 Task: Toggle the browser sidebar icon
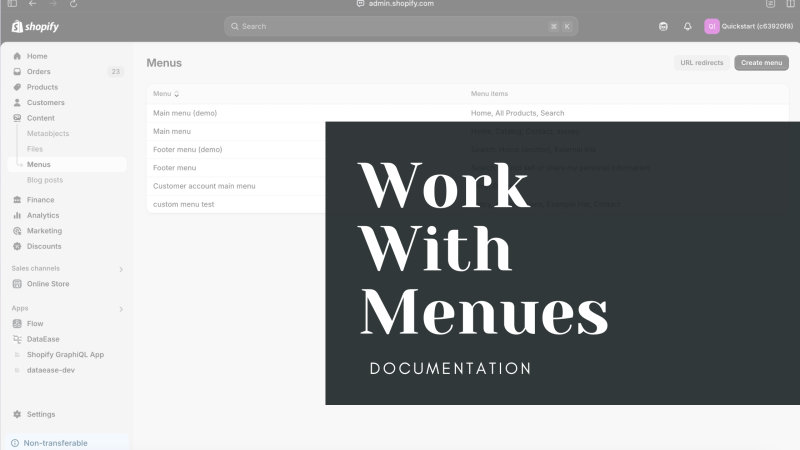point(12,4)
